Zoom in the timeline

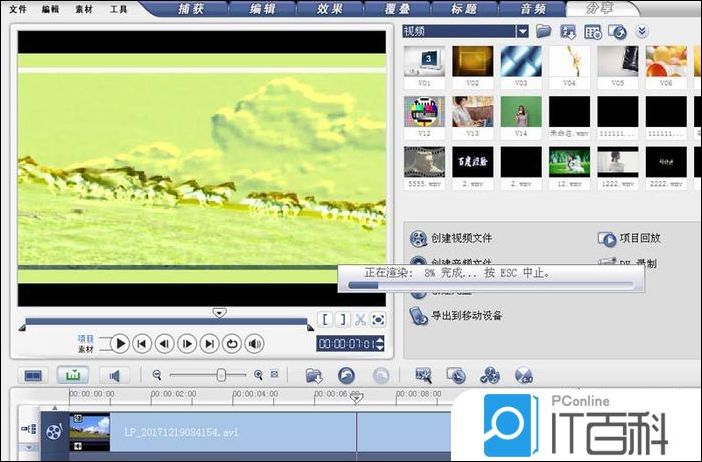(x=258, y=375)
